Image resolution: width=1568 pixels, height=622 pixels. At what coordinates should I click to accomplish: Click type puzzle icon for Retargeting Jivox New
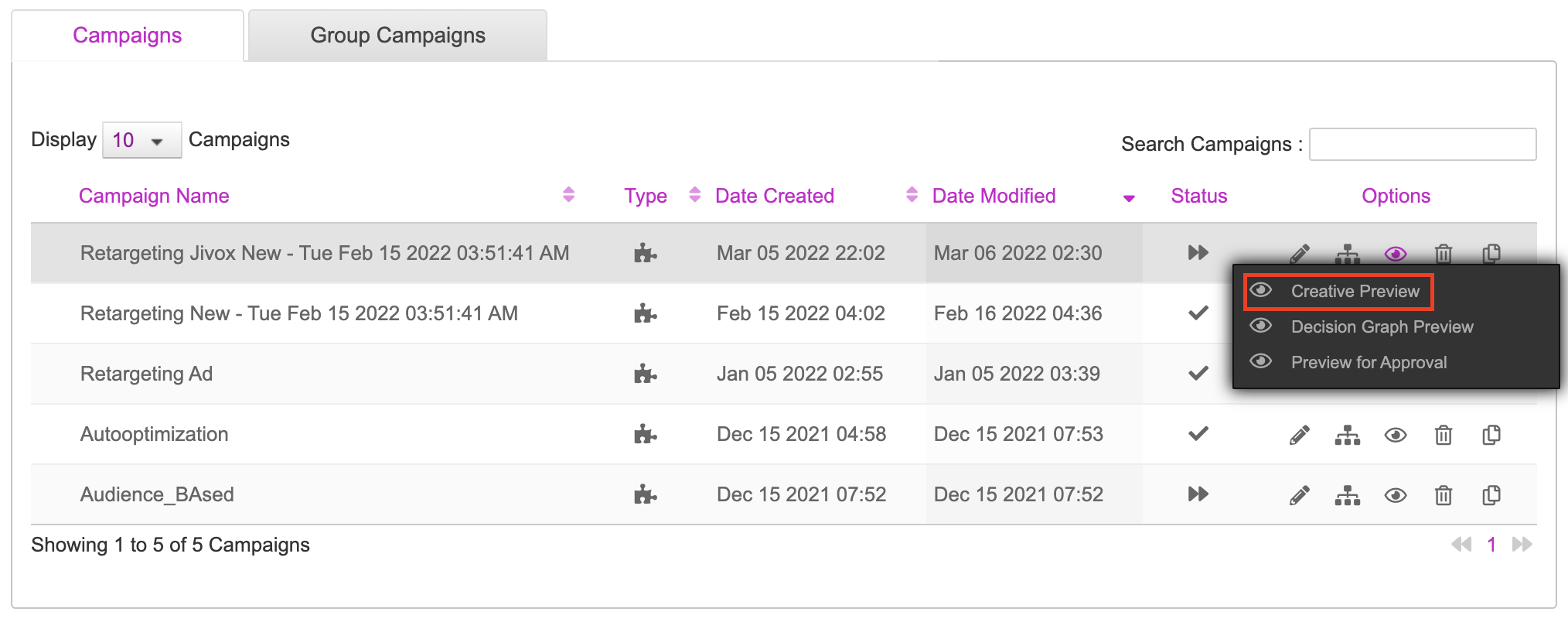[x=645, y=253]
